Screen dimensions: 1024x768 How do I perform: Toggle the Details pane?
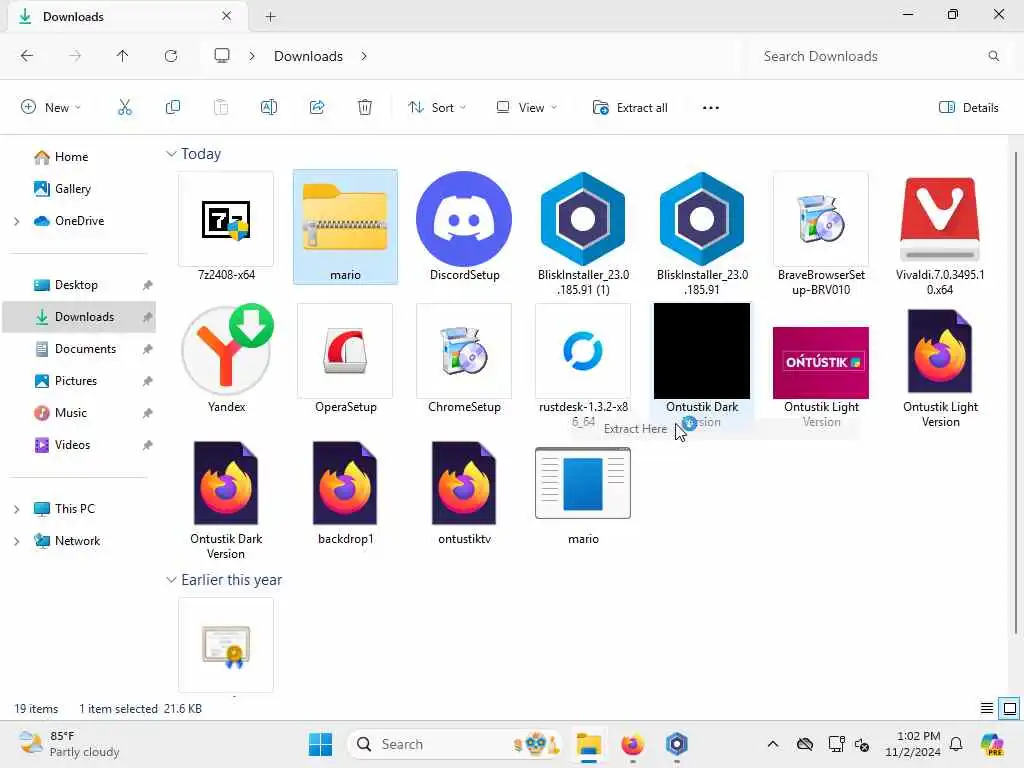[x=968, y=108]
